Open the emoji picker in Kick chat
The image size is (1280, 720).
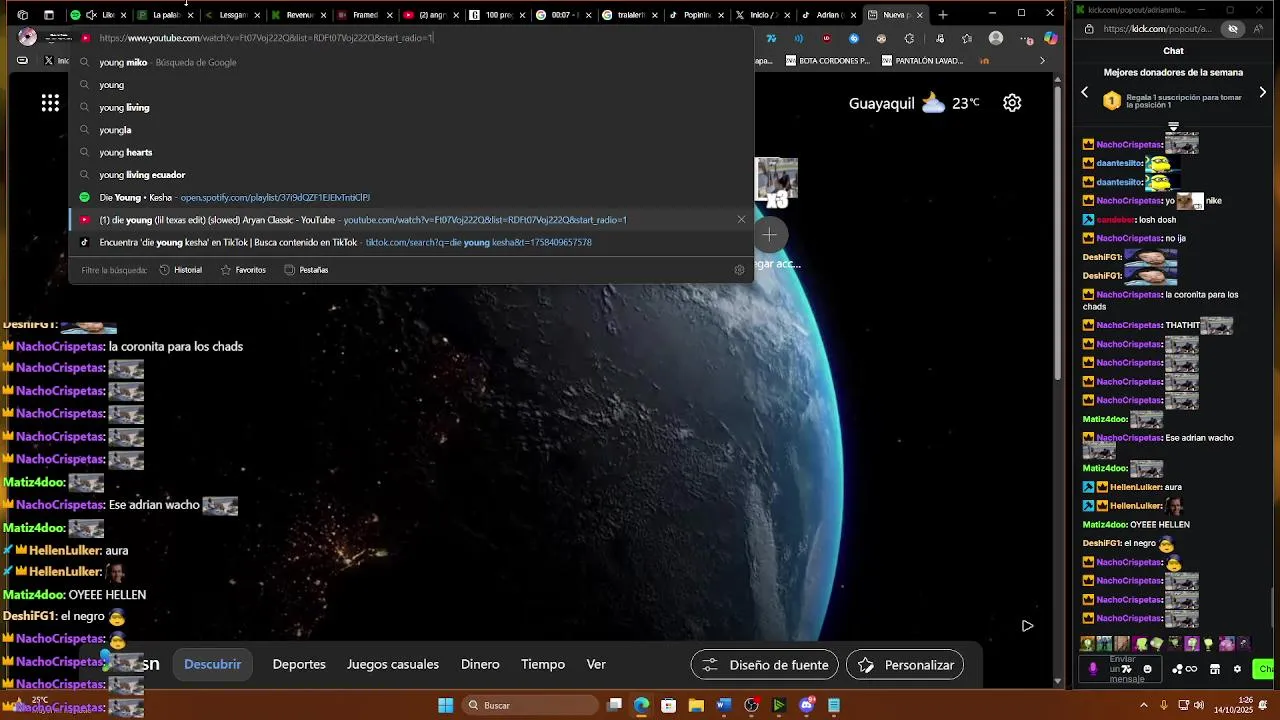pyautogui.click(x=1147, y=669)
